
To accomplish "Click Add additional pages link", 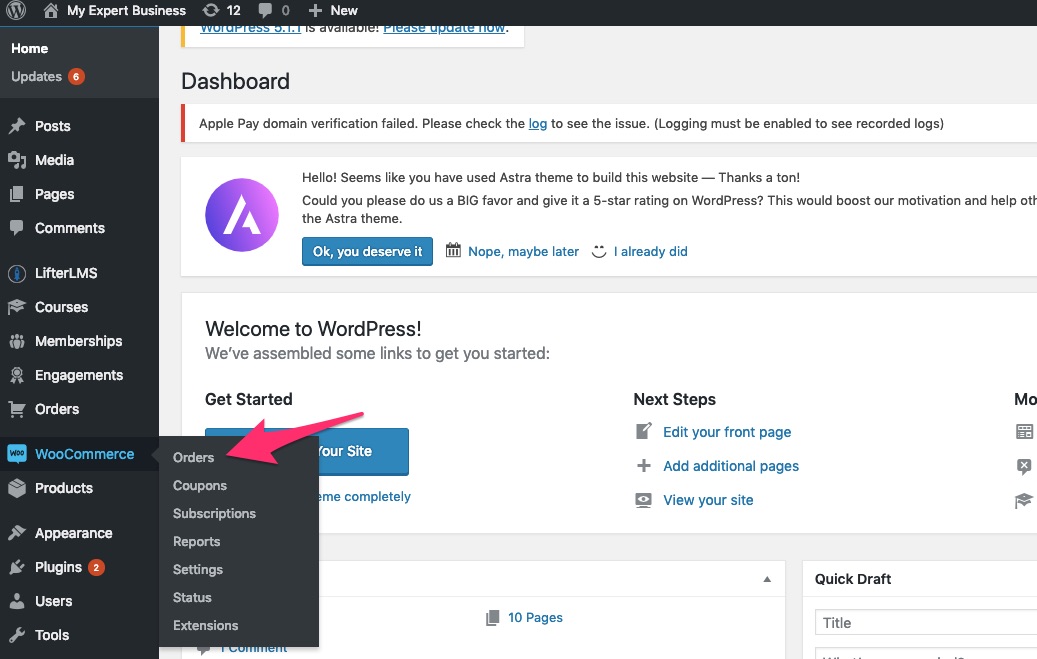I will (x=731, y=466).
